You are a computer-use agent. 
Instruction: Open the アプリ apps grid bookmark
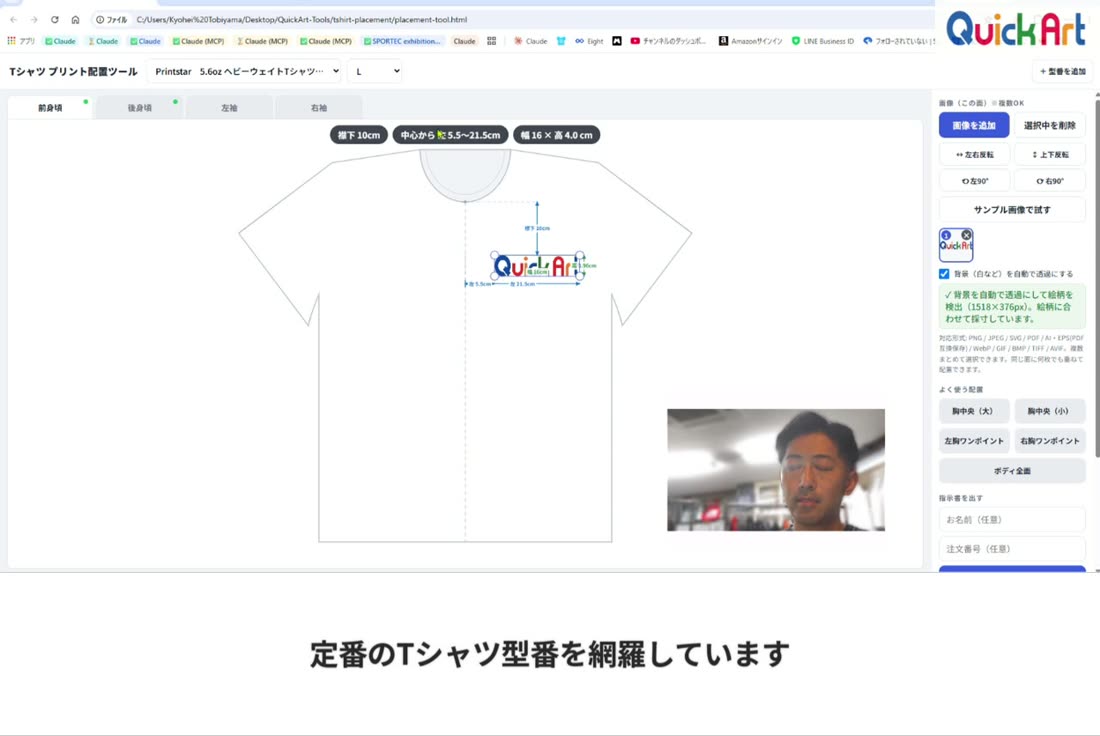point(21,41)
